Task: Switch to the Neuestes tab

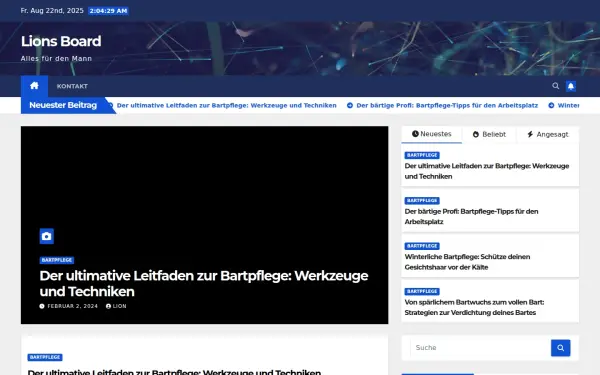Action: coord(432,134)
